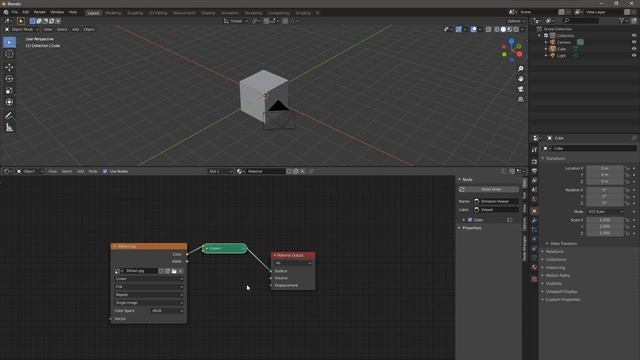Select the Cursor tool in viewport toolbar
Image resolution: width=640 pixels, height=360 pixels.
coord(9,54)
